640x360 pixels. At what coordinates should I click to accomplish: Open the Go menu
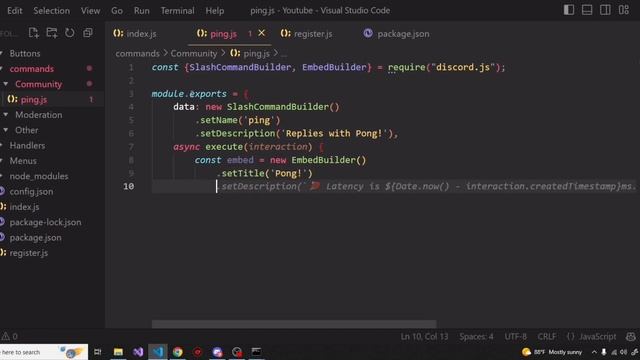pos(117,11)
